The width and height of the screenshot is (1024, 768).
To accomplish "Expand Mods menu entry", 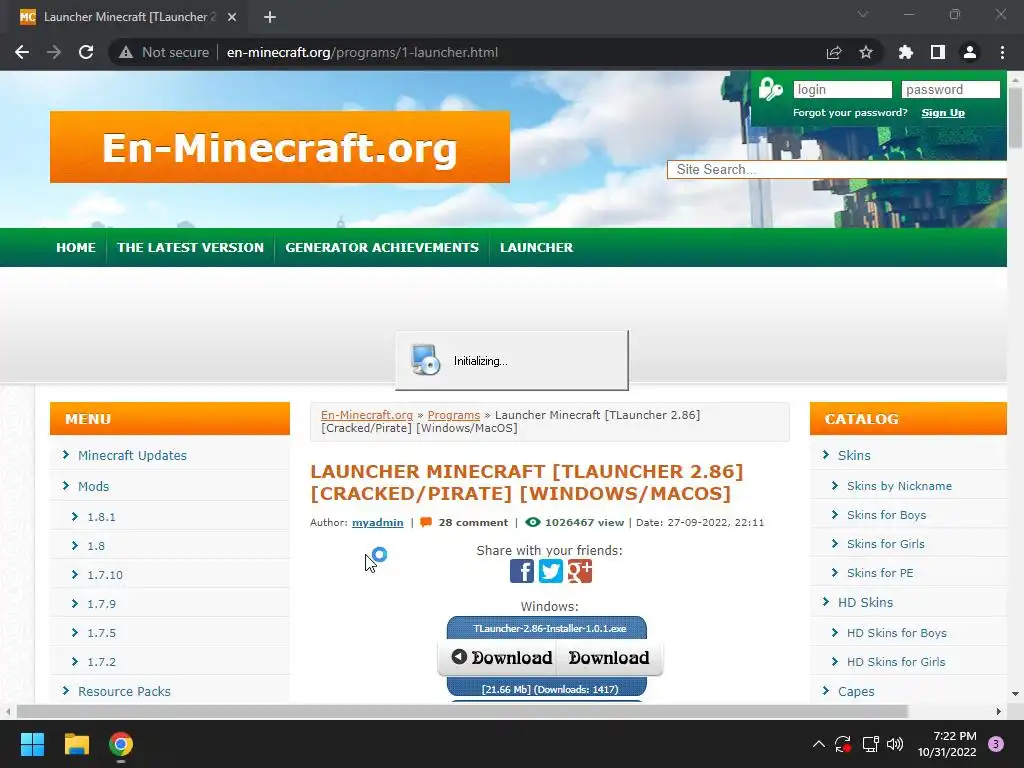I will (x=93, y=487).
